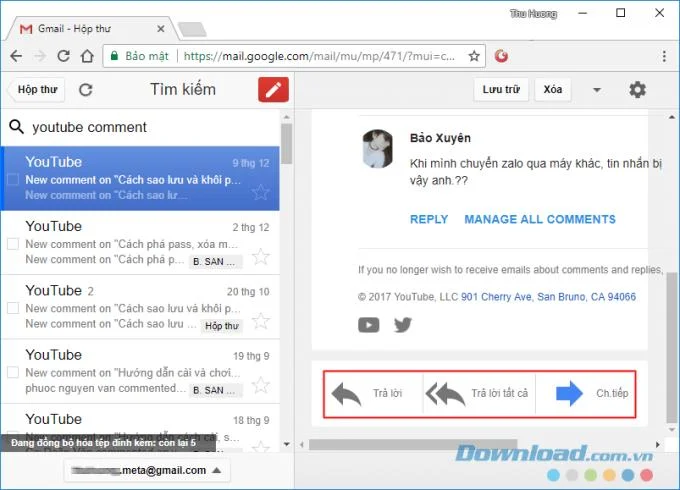Tick checkbox for 9 thg 12 YouTube email

[x=13, y=180]
